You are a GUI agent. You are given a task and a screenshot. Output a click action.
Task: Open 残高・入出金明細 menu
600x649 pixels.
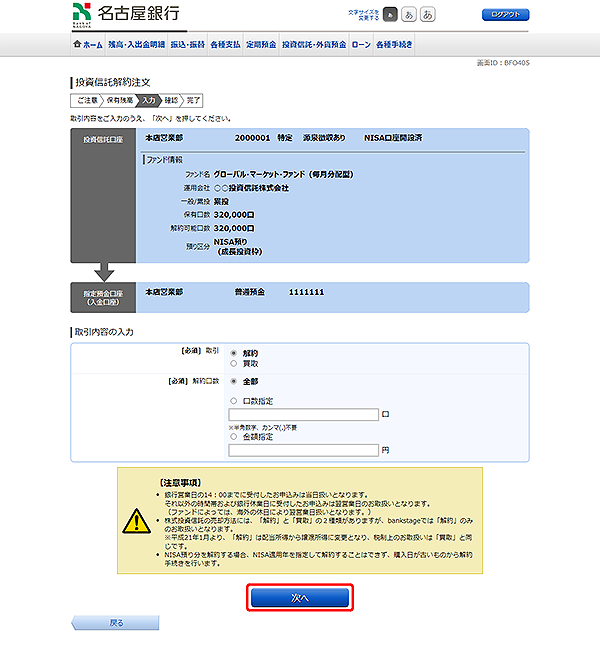tap(136, 44)
